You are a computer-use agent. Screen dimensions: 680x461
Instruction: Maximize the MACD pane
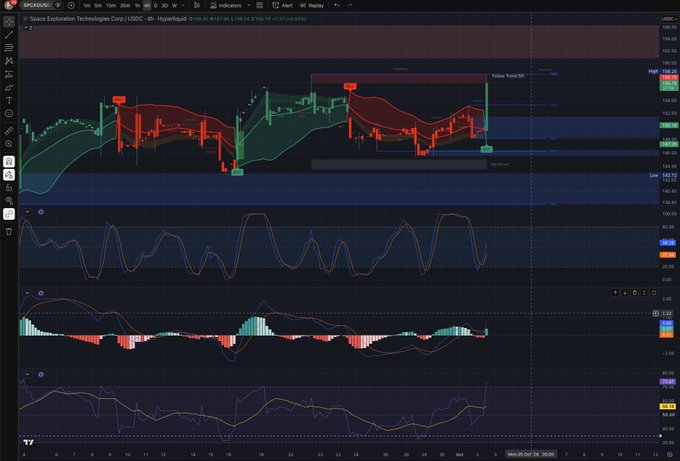click(654, 293)
